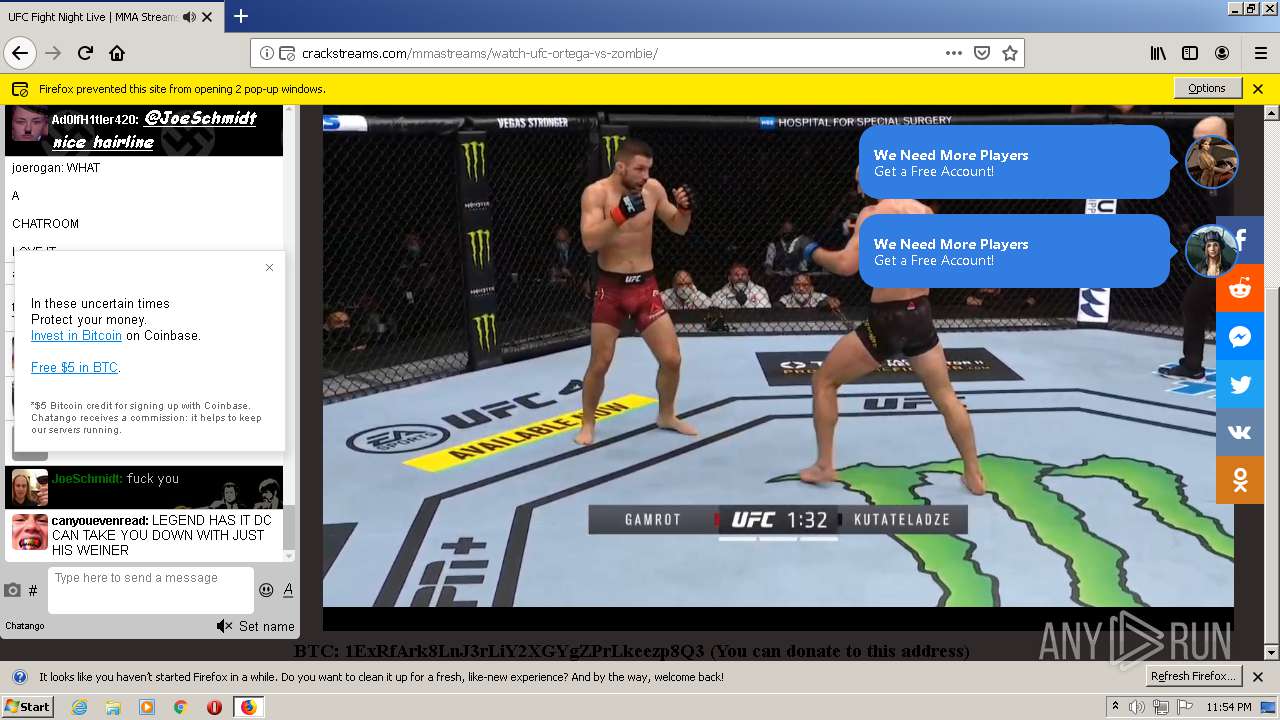Open canyouevenread's chat avatar
Screen dimensions: 1280x720
[30, 532]
